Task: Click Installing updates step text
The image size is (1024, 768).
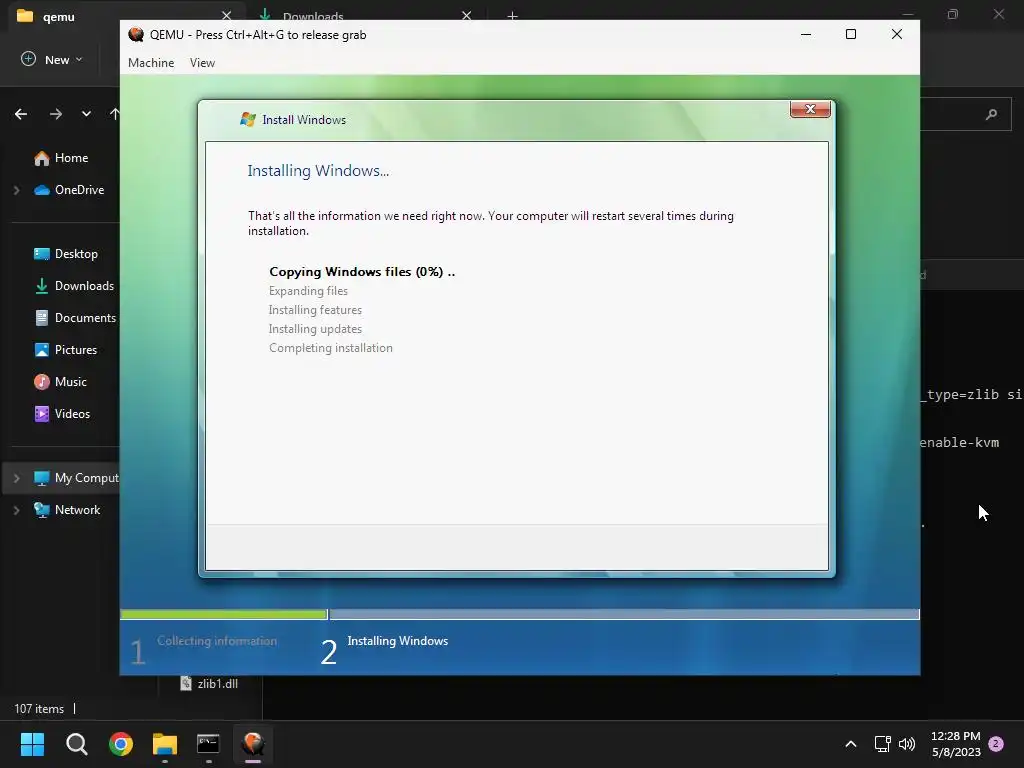Action: pyautogui.click(x=315, y=329)
